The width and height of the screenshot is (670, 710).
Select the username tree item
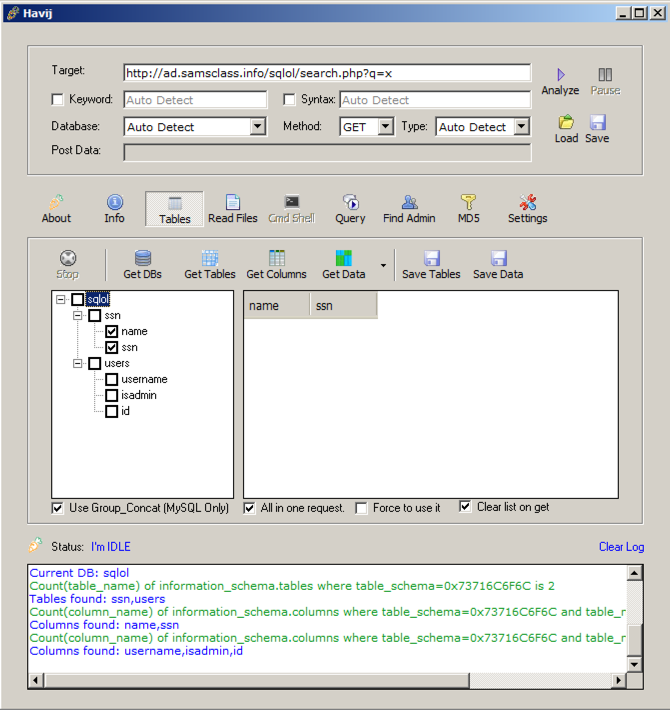(144, 379)
